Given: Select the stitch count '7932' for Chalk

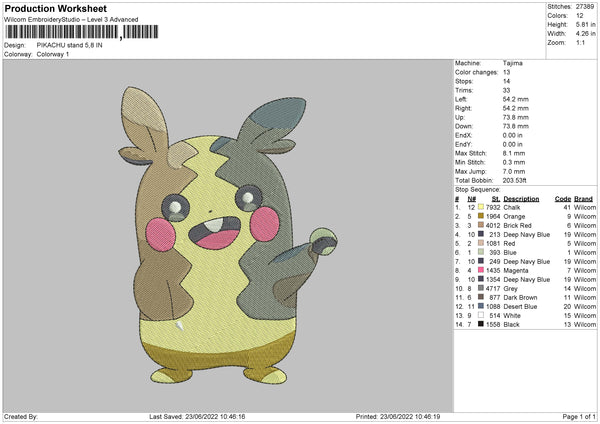Looking at the screenshot, I should pos(493,207).
